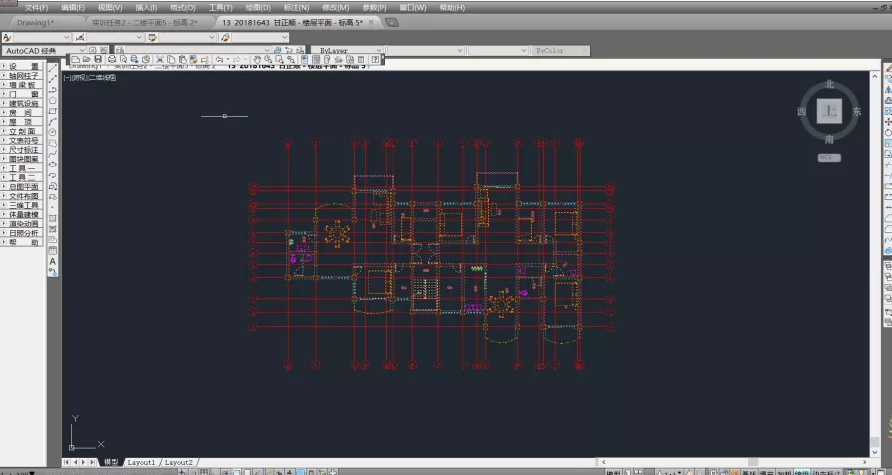The height and width of the screenshot is (475, 892).
Task: Click the viewport label at the canvas corner
Action: pos(90,78)
